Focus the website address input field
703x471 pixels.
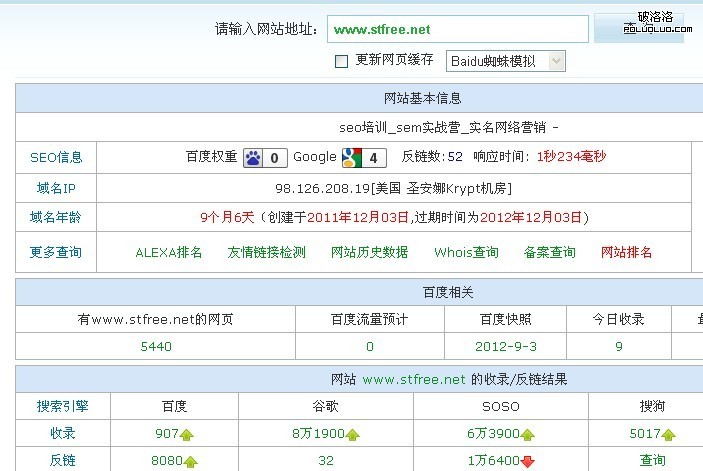point(457,30)
